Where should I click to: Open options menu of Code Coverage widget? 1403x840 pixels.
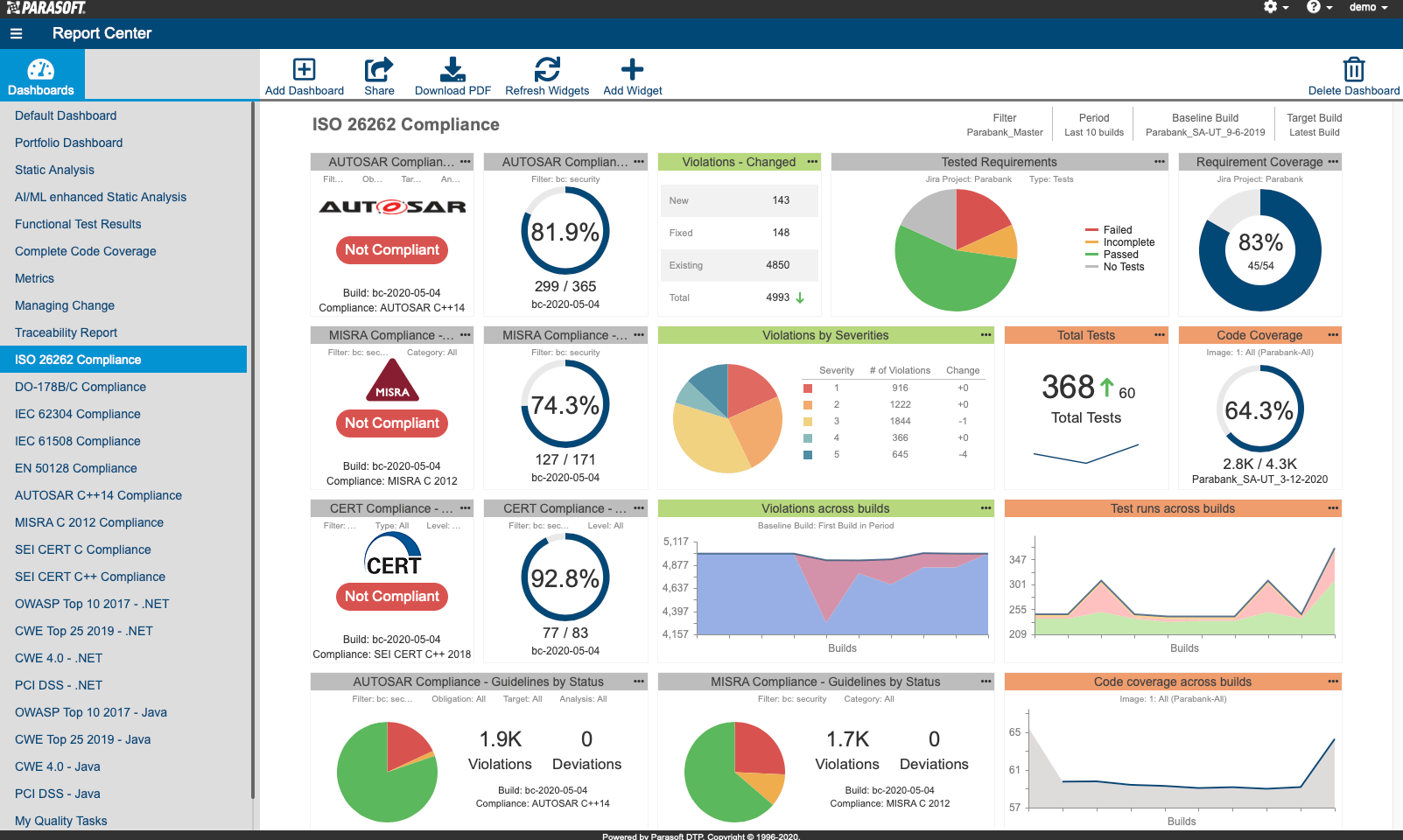point(1333,335)
